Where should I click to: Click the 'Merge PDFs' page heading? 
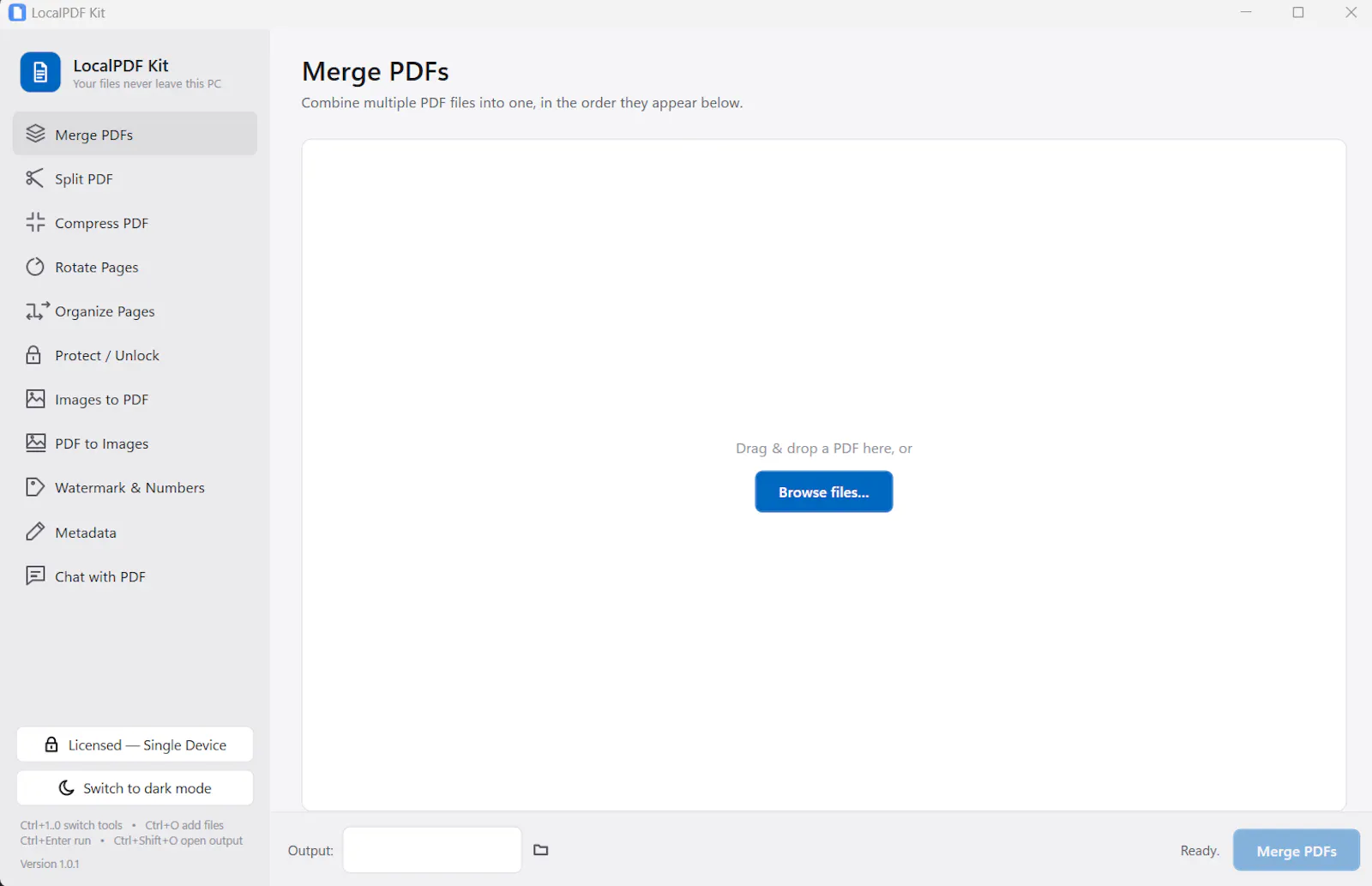[376, 71]
